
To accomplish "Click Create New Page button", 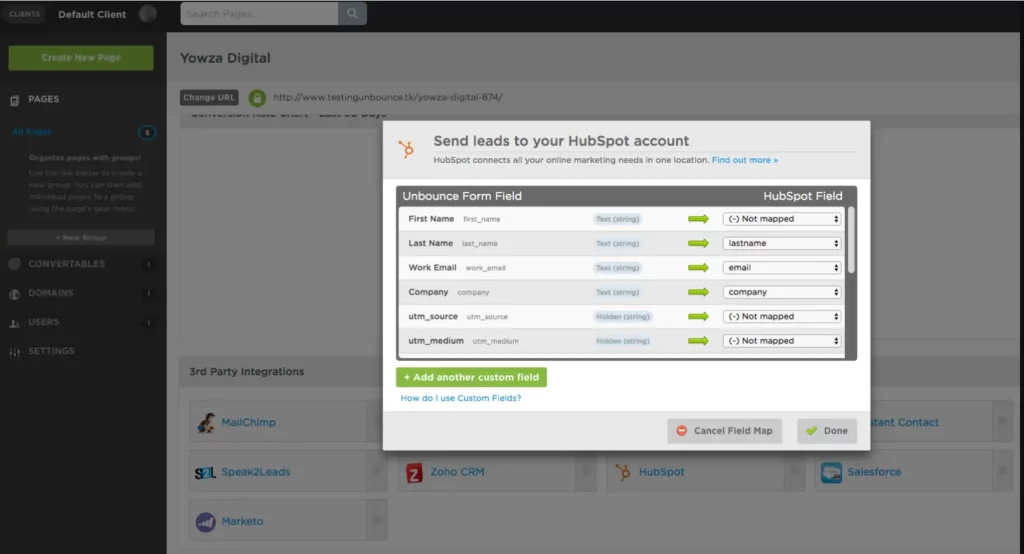I will [81, 57].
